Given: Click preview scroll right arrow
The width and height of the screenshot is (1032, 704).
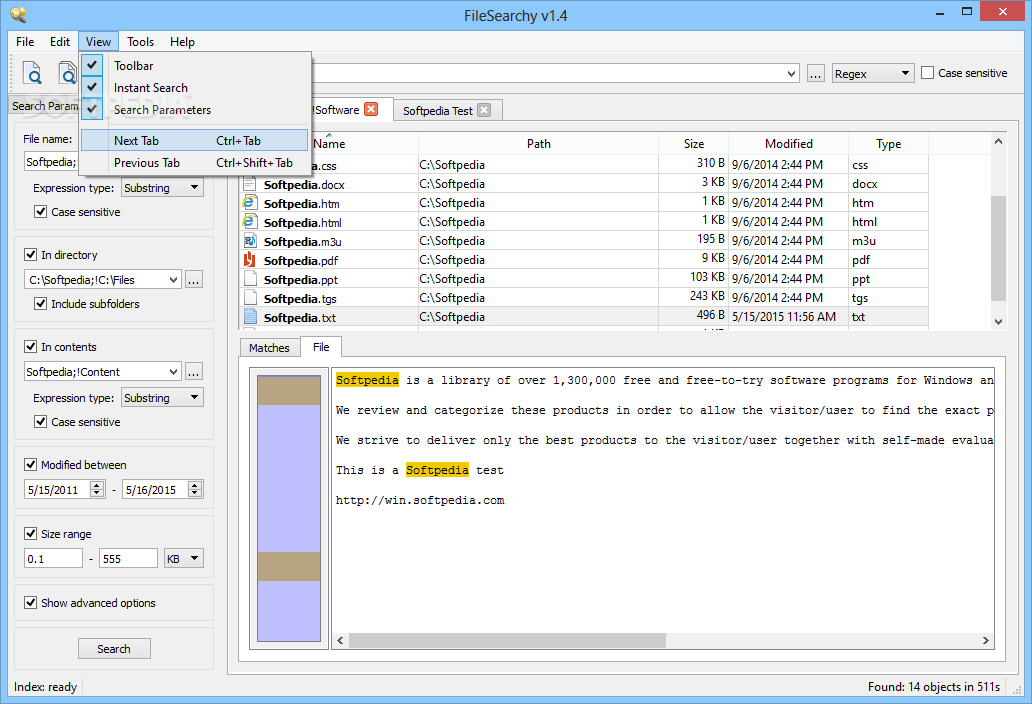Looking at the screenshot, I should (x=985, y=640).
